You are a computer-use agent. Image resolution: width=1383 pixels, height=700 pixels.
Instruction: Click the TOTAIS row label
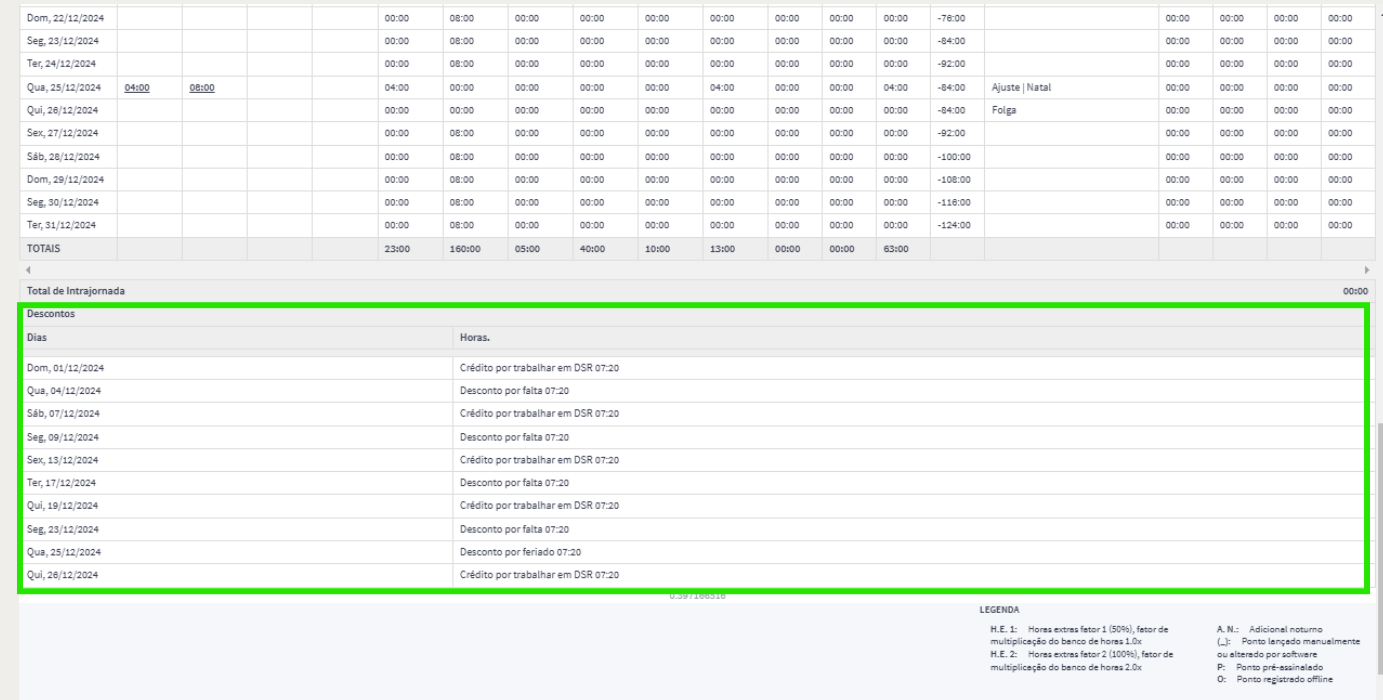[x=46, y=249]
